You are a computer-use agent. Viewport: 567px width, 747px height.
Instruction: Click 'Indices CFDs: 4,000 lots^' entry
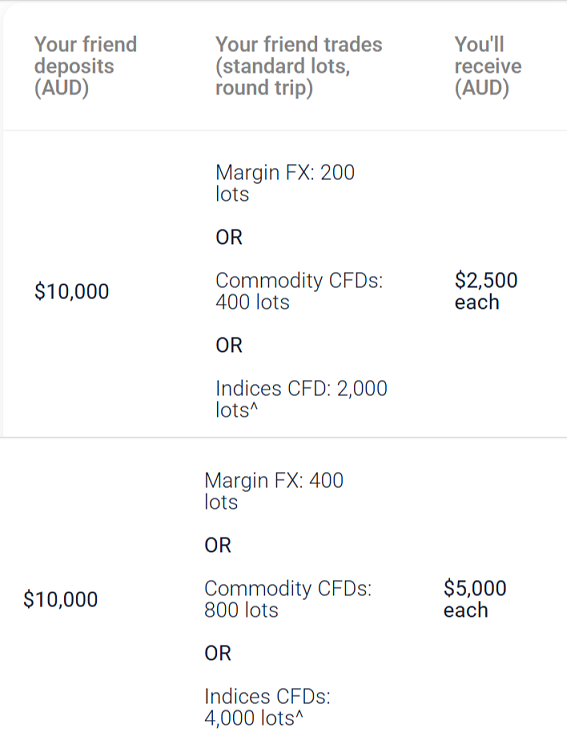pyautogui.click(x=267, y=707)
